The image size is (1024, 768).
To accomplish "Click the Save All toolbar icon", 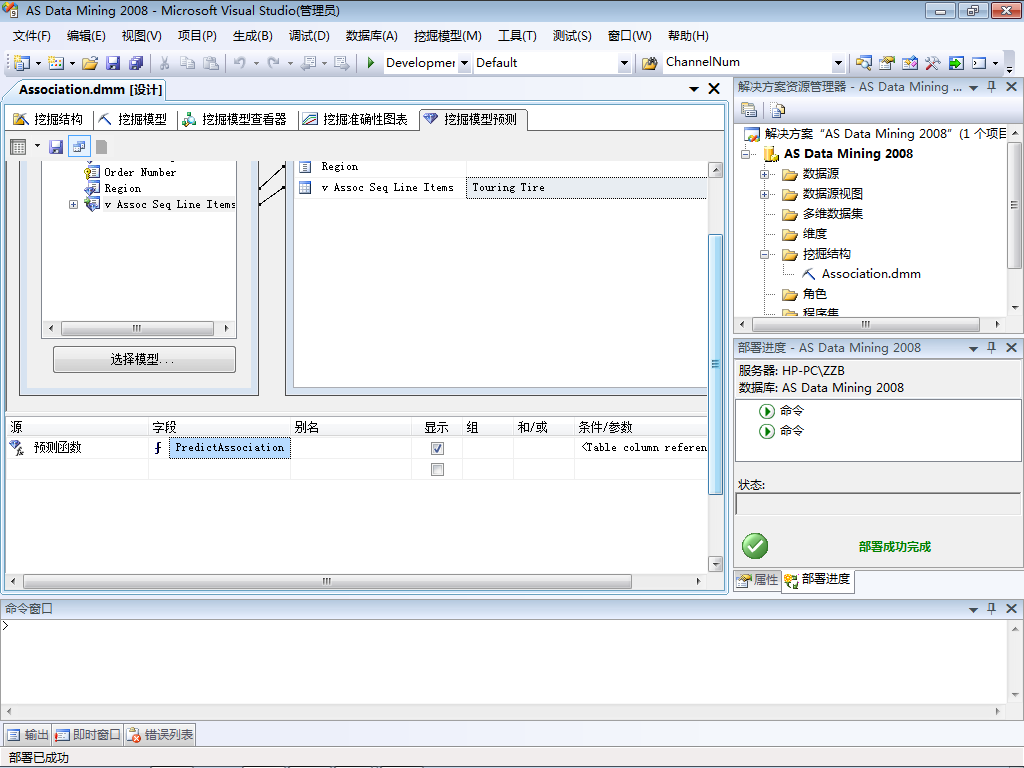I will tap(136, 63).
